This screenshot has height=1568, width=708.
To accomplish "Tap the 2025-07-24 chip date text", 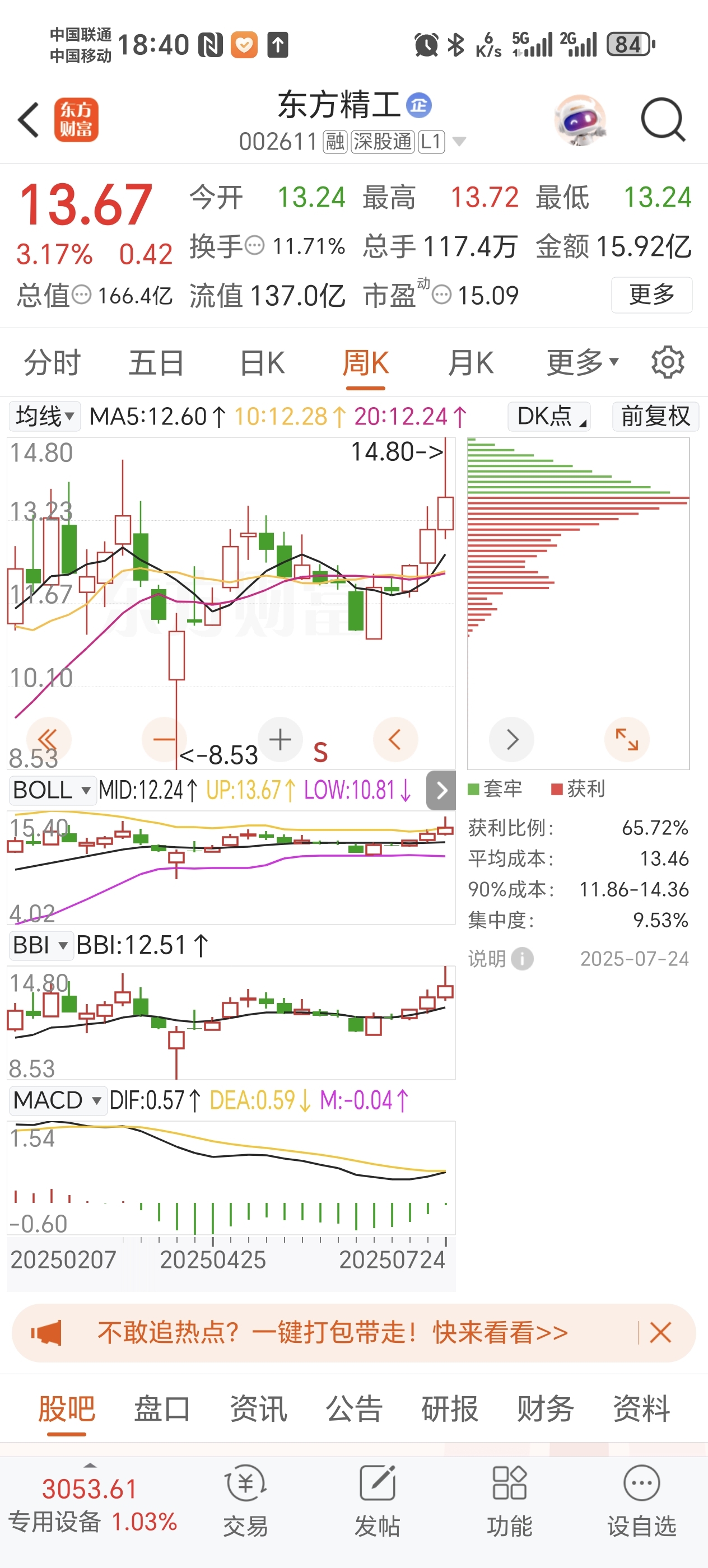I will click(x=634, y=959).
